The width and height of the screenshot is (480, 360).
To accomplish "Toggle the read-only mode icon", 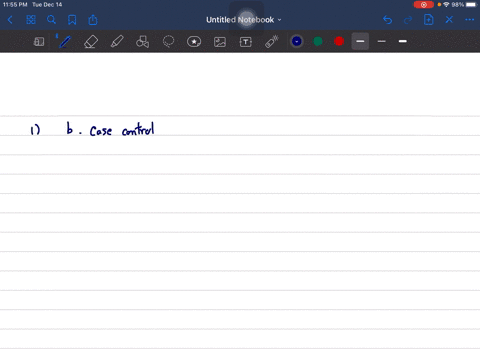I will 39,42.
